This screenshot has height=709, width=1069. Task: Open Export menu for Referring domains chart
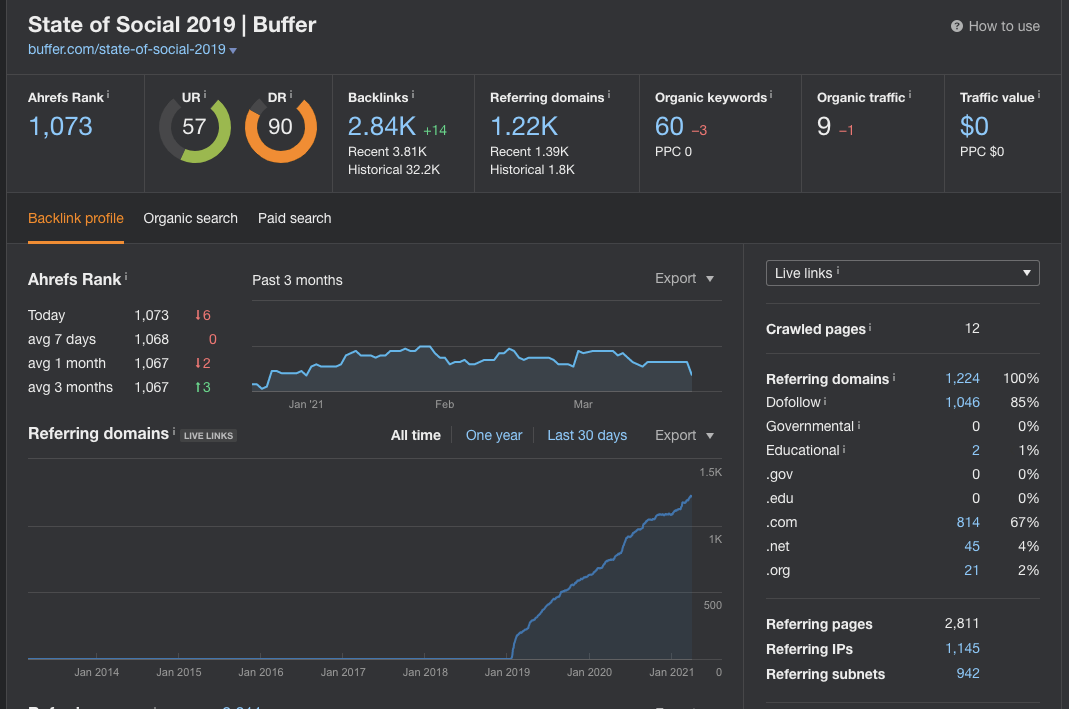[x=684, y=435]
